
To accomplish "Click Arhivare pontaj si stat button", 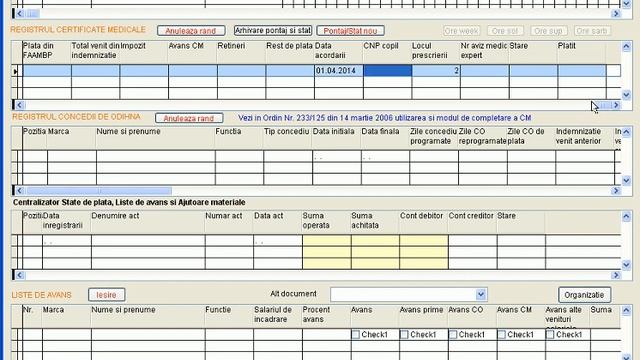I will (x=273, y=31).
